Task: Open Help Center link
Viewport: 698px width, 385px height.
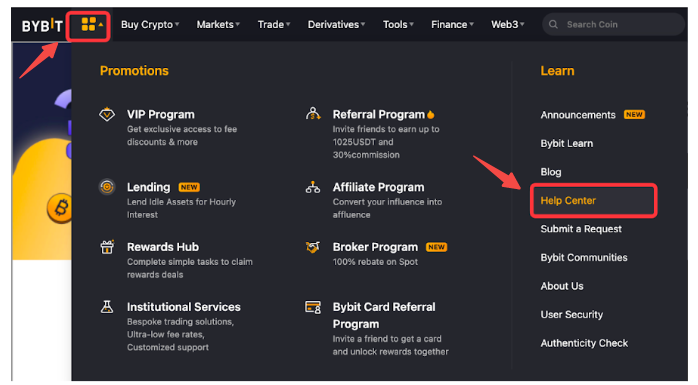Action: (568, 200)
